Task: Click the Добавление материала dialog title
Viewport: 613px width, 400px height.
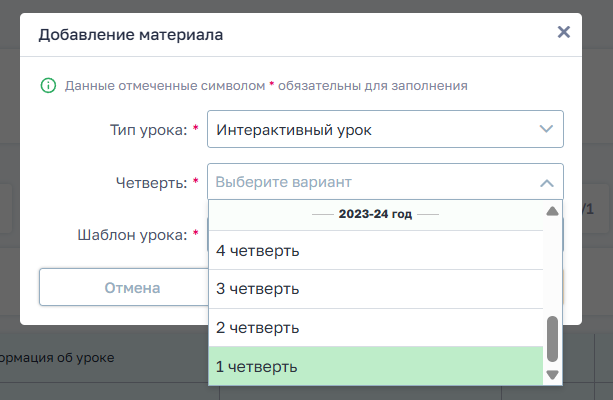Action: tap(130, 35)
